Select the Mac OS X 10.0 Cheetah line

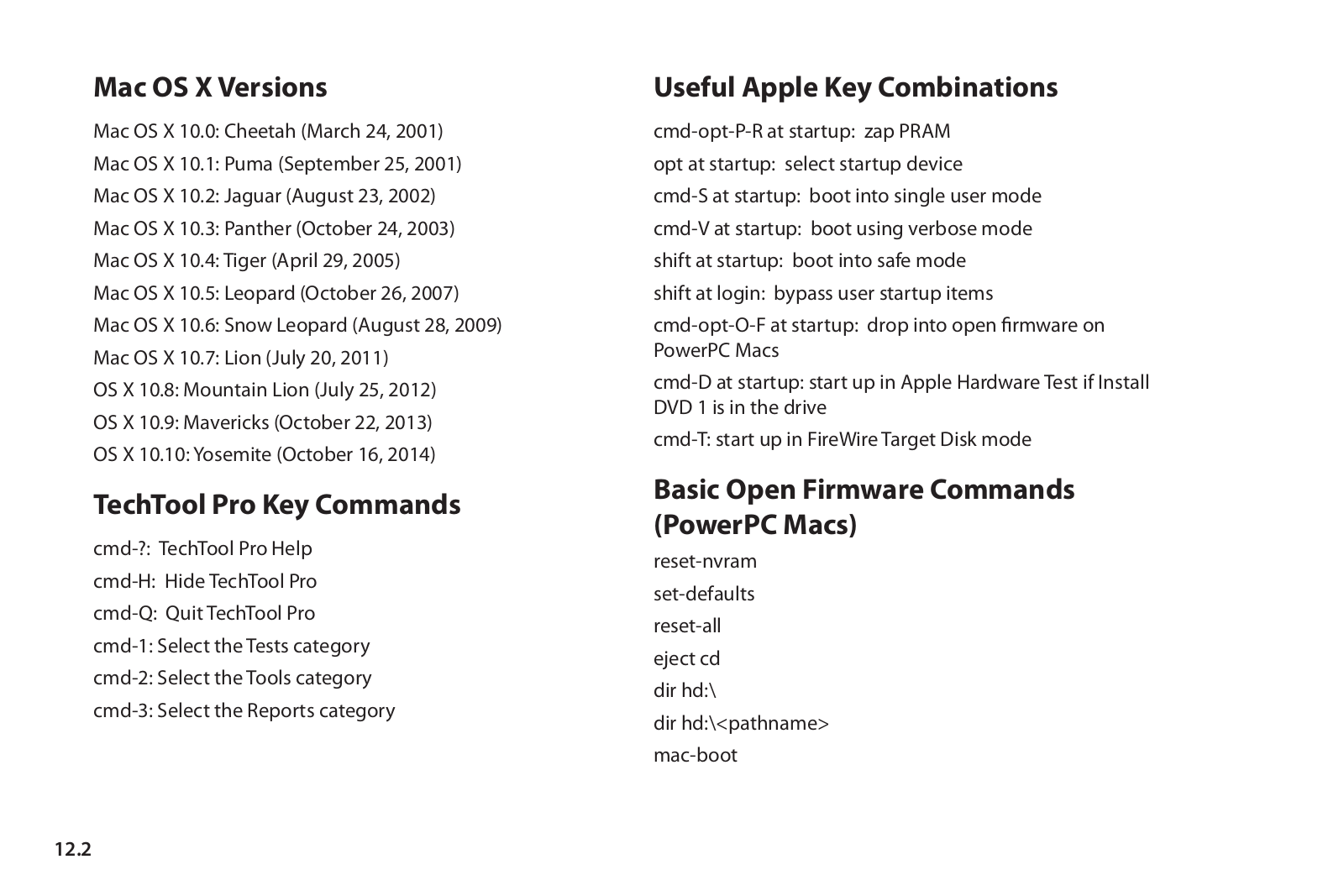tap(268, 131)
